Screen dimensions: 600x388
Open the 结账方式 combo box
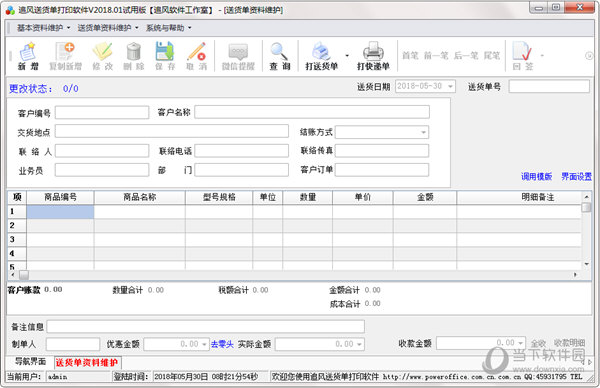coord(423,132)
